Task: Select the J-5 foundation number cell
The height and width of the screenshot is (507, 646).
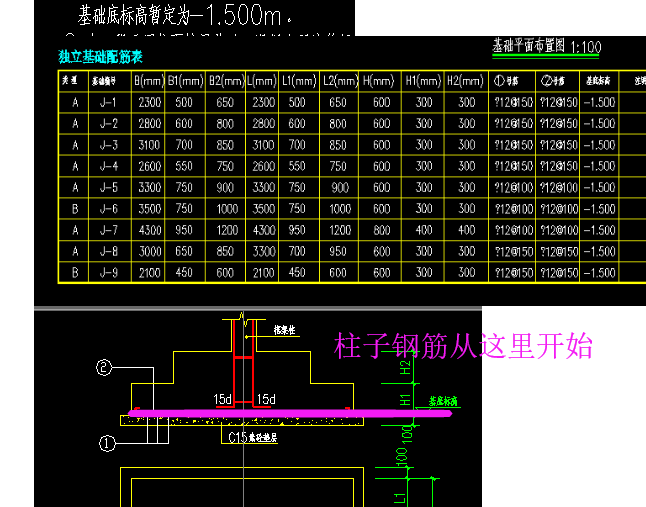Action: pyautogui.click(x=108, y=188)
